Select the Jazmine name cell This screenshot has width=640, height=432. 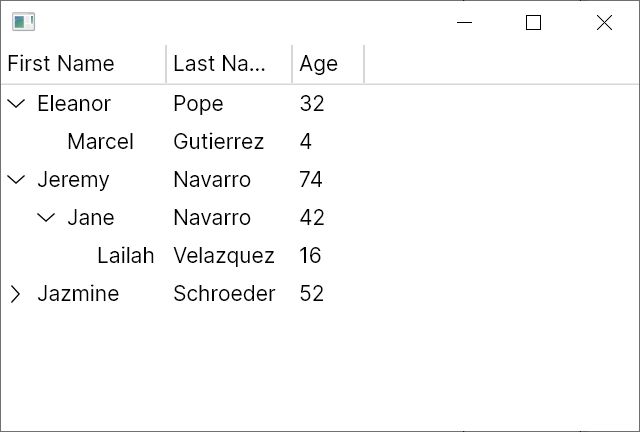coord(78,294)
